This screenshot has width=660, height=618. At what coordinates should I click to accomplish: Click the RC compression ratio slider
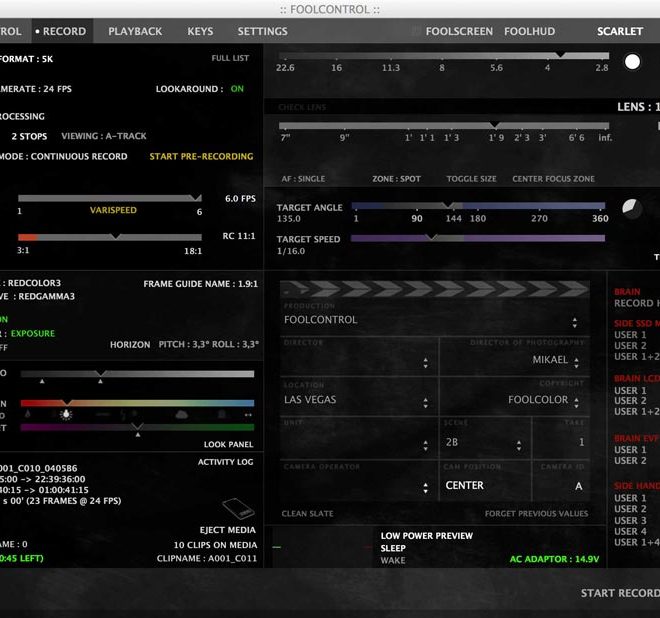[x=109, y=237]
